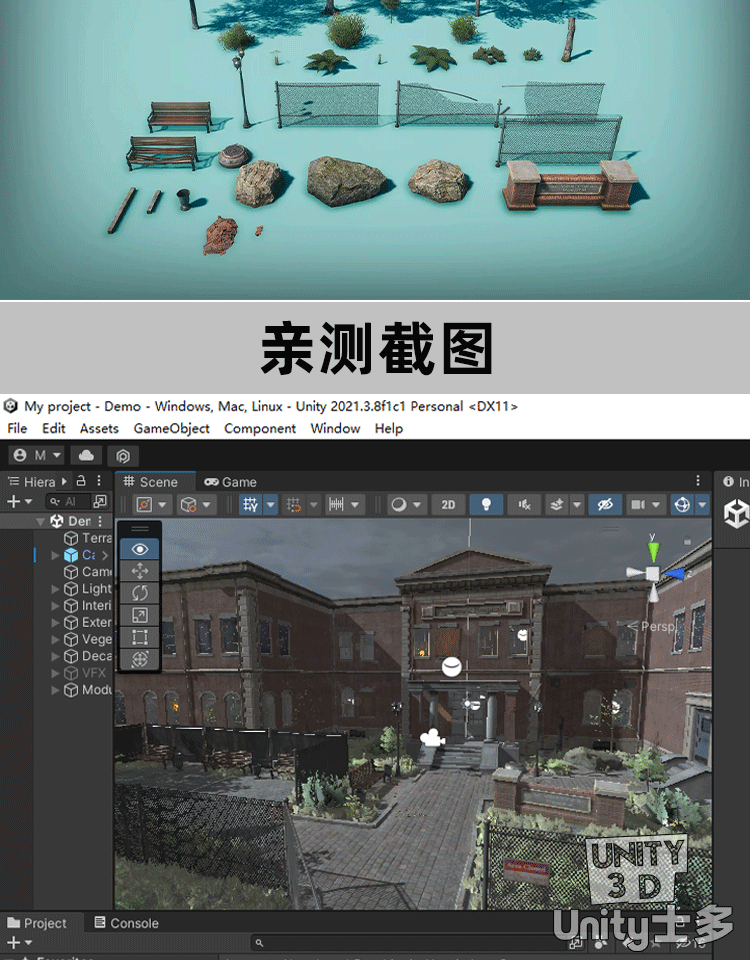The image size is (750, 960).
Task: Open Demo scene options menu
Action: click(100, 521)
